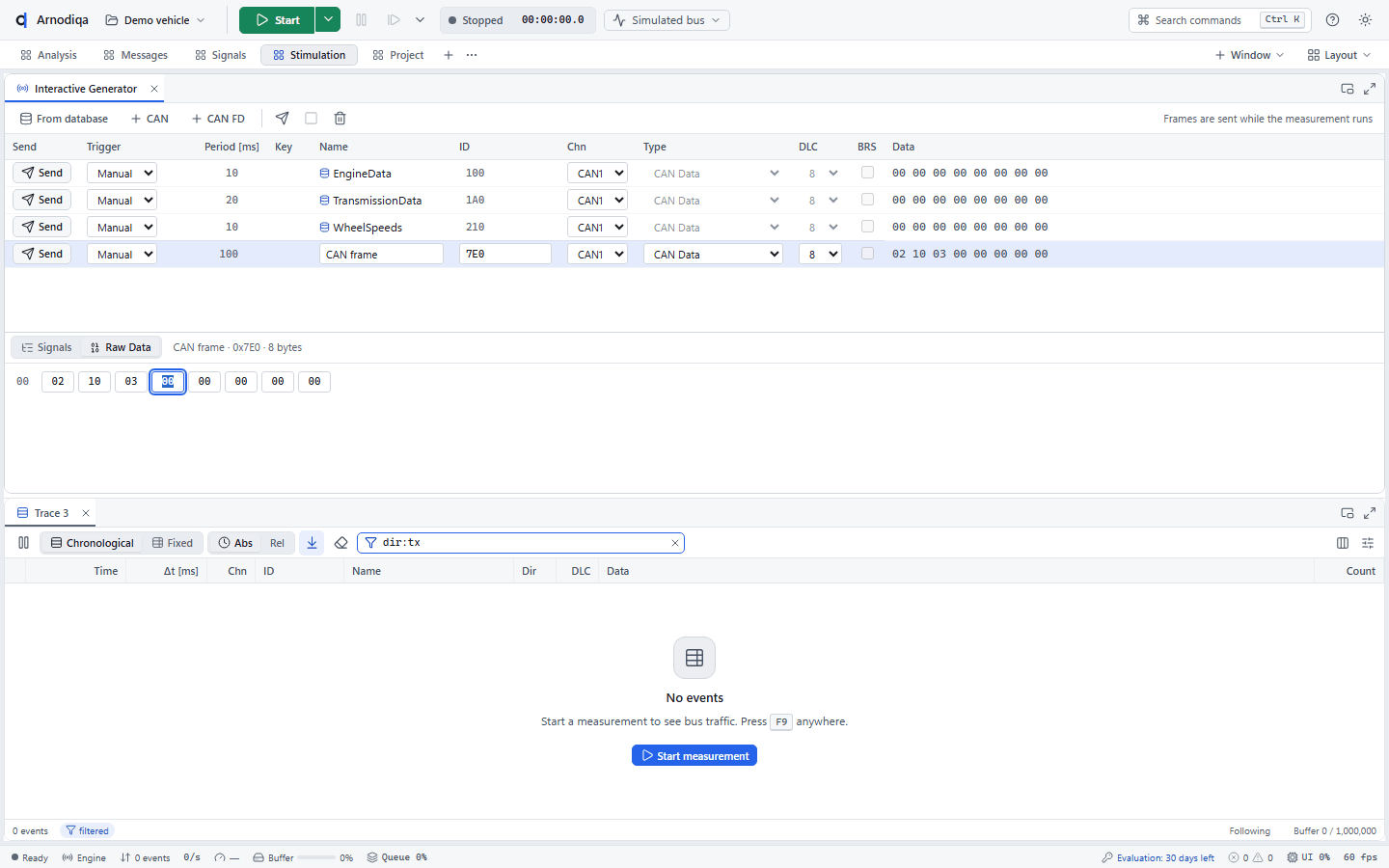Clear the trace with the eraser icon
The image size is (1389, 868).
[x=340, y=543]
